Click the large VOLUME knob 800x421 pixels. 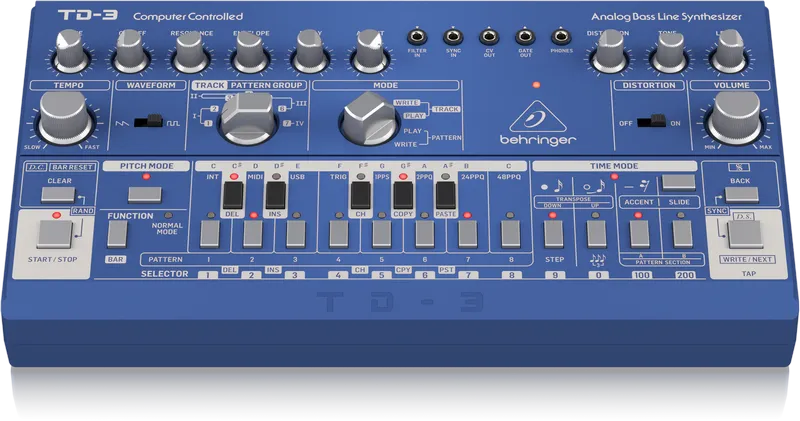[x=735, y=118]
